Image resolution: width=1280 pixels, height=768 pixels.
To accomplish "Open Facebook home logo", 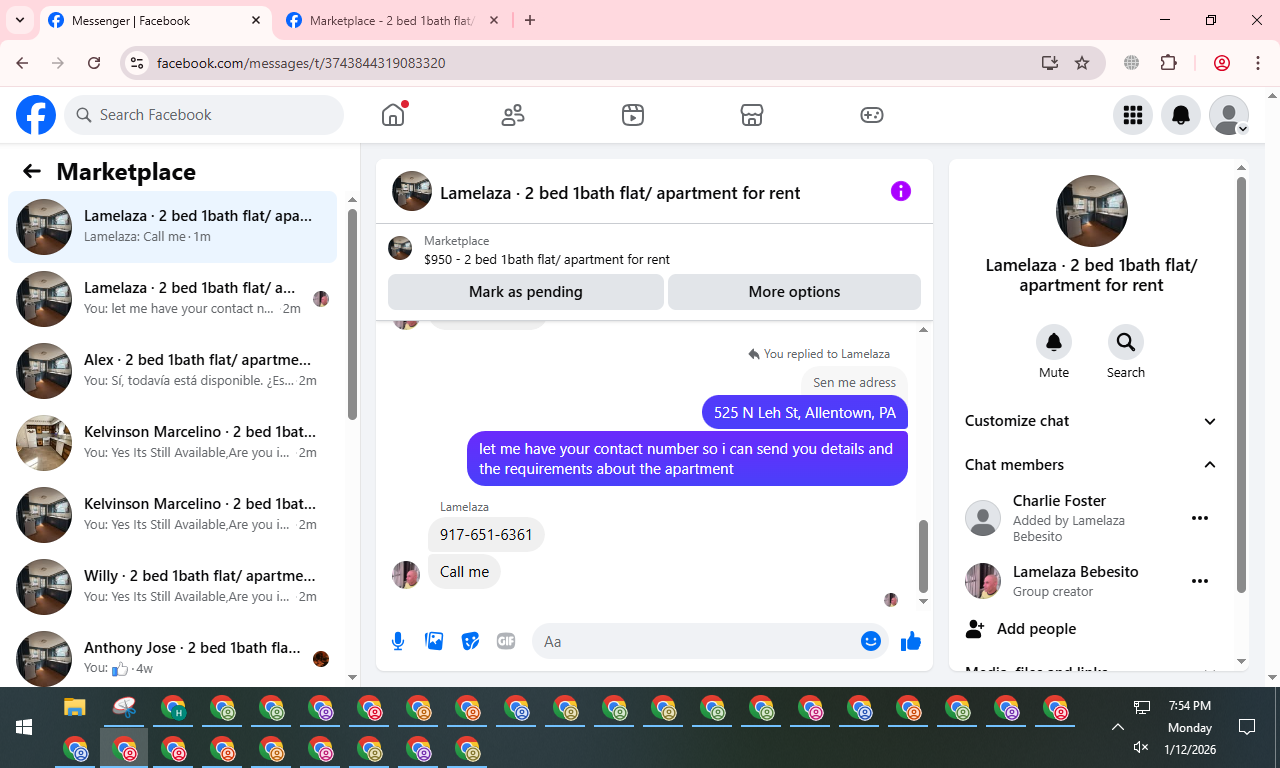I will pyautogui.click(x=36, y=115).
